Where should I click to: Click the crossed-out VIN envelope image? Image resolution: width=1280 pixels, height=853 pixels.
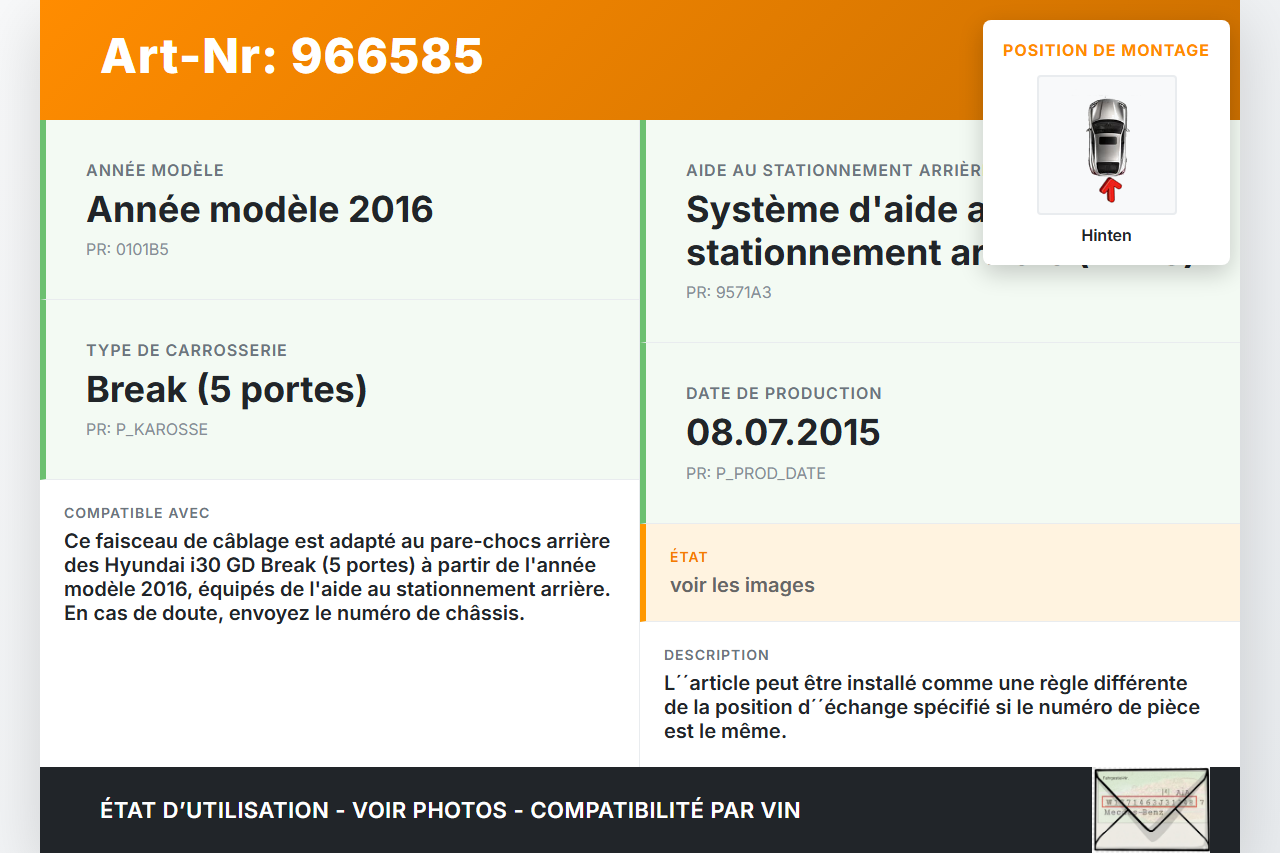click(x=1150, y=809)
